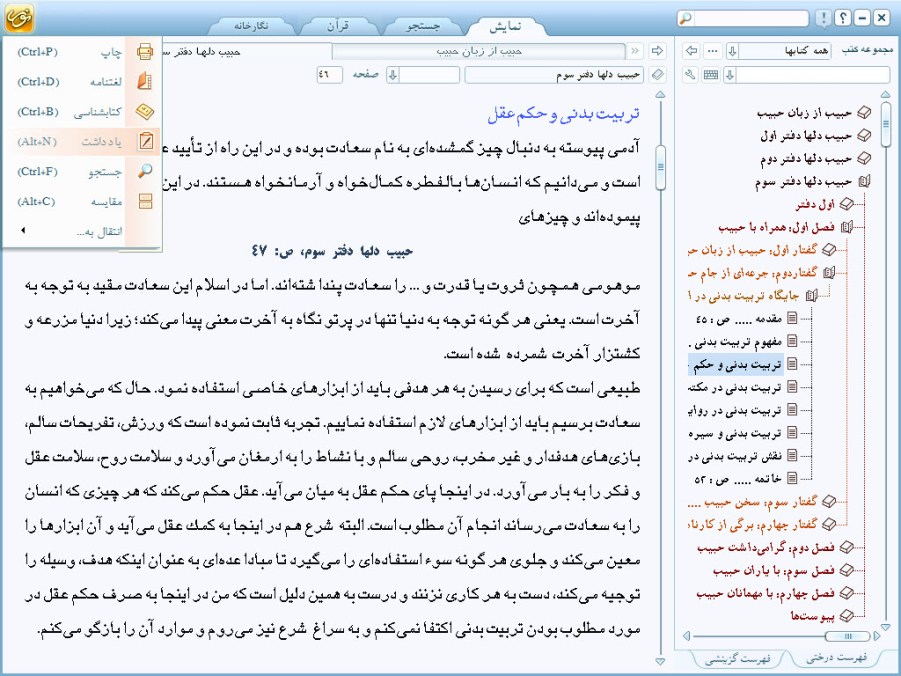Open گفتار چهارم: برگی از کارنامه in the tree

[752, 524]
